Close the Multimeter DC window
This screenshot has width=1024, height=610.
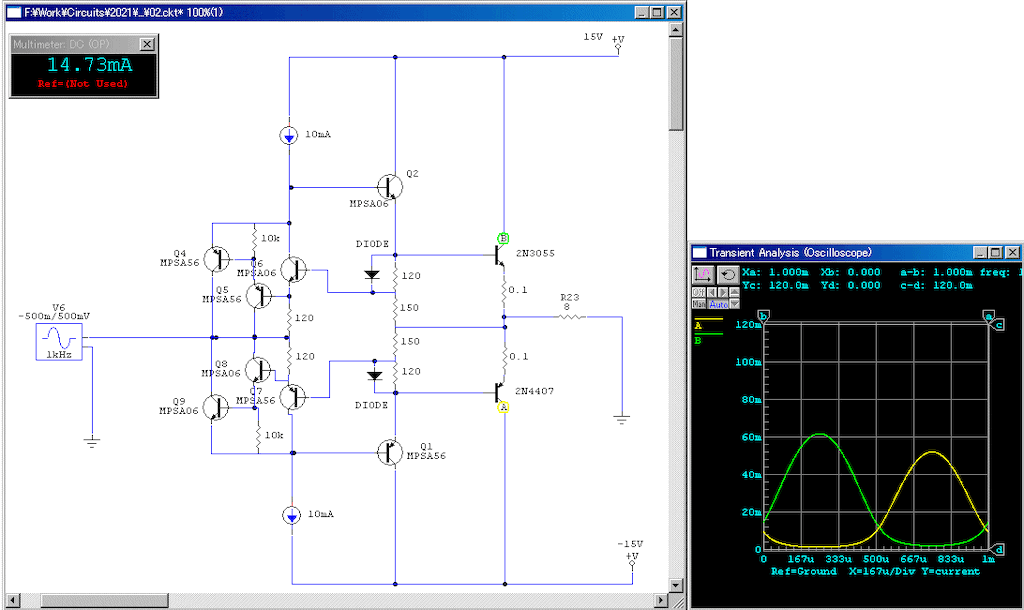[147, 44]
